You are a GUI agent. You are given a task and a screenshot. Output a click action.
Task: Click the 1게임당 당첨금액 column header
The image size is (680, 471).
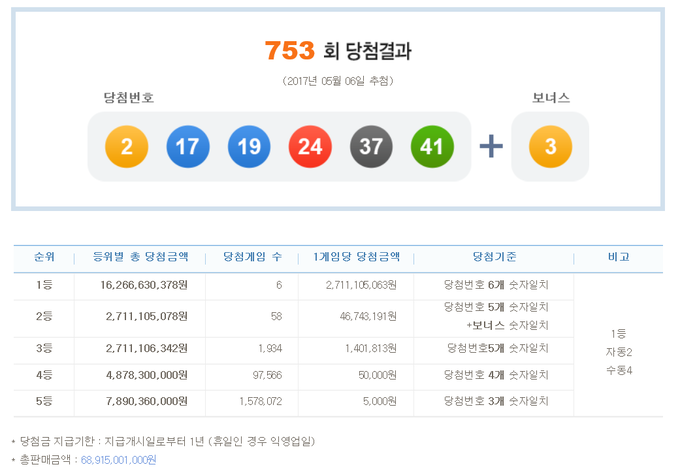(355, 257)
